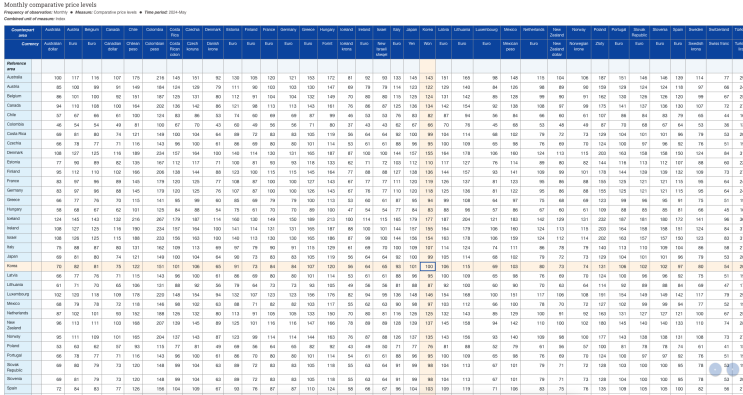Click the 'Canadian dollar' currency header

[x=113, y=49]
